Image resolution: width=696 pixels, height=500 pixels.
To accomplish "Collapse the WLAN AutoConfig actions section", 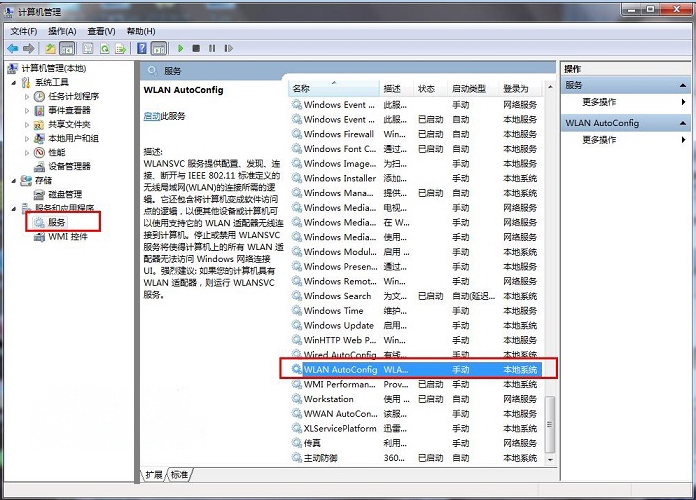I will click(682, 123).
